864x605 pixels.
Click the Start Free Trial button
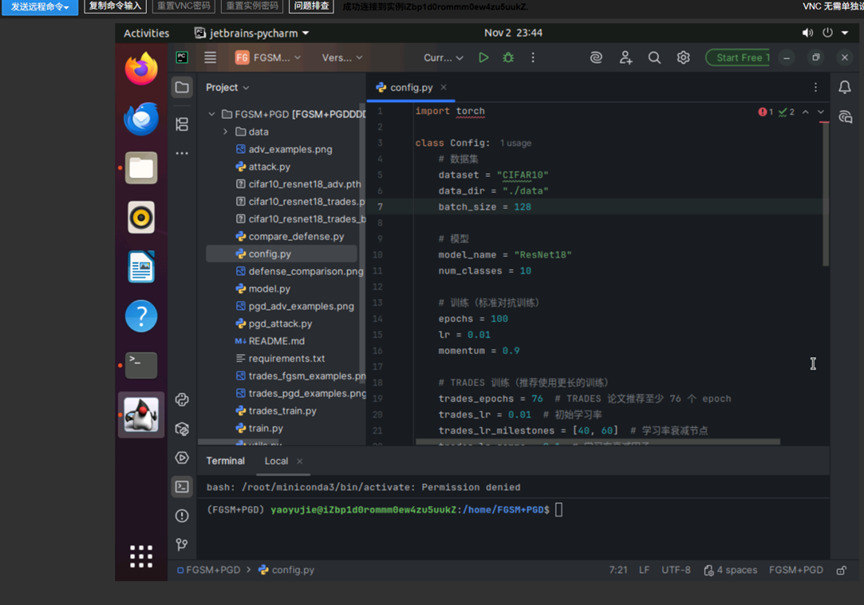click(740, 58)
